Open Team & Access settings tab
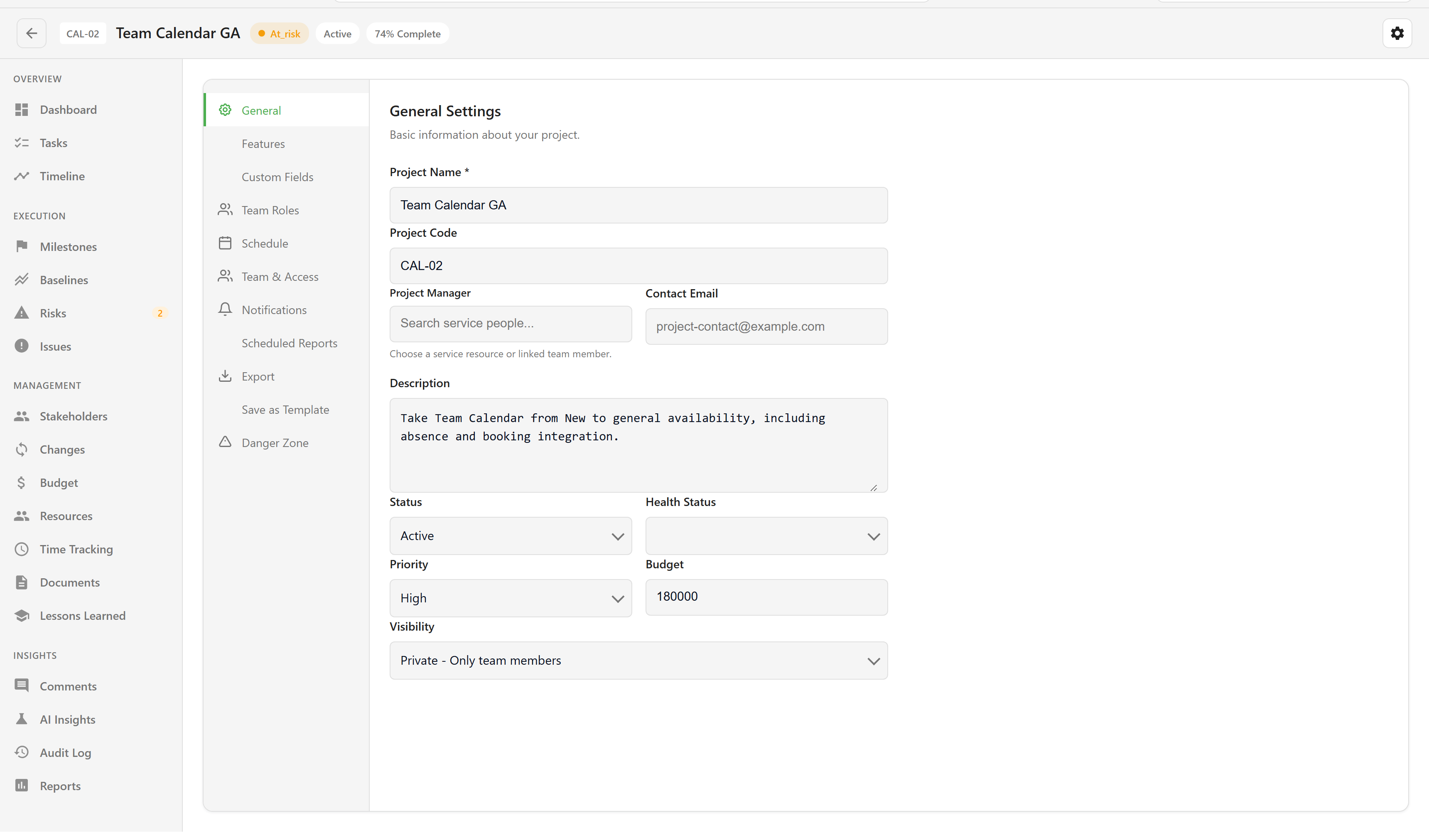 [286, 277]
